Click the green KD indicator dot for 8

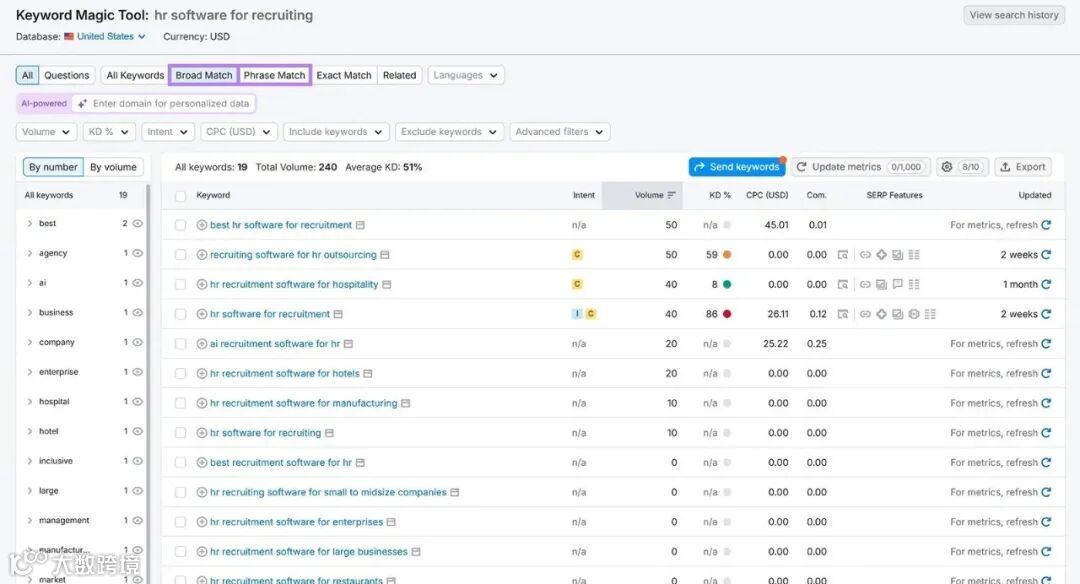pos(727,284)
